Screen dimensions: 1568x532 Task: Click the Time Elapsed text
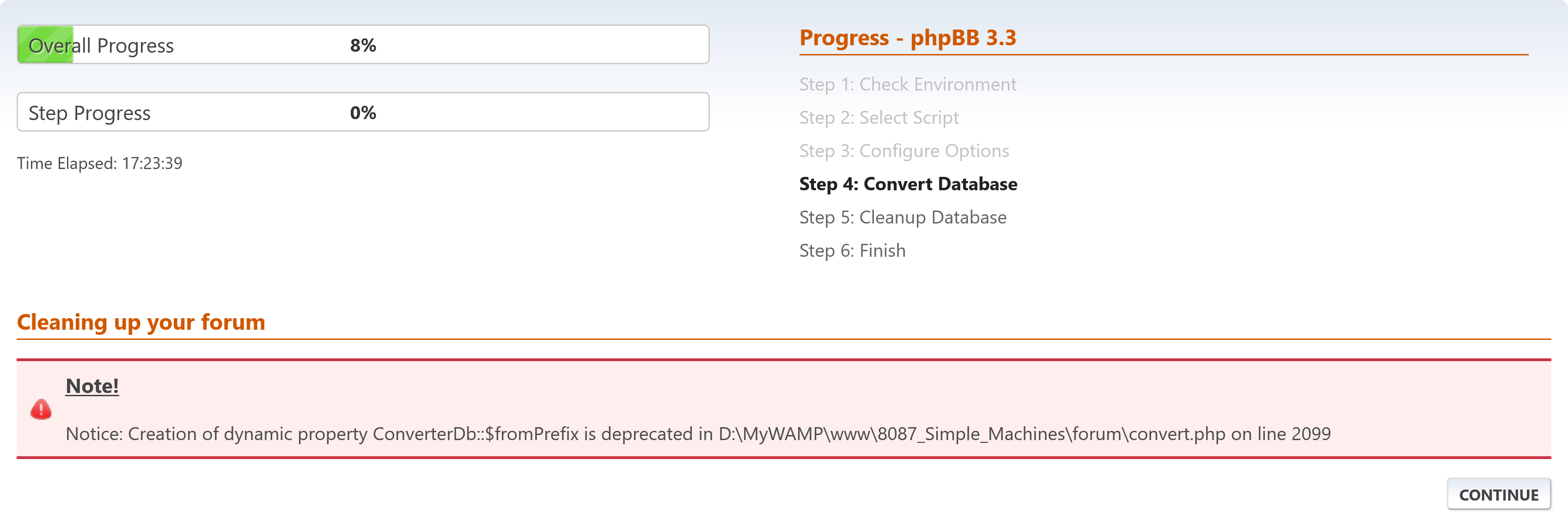point(100,163)
